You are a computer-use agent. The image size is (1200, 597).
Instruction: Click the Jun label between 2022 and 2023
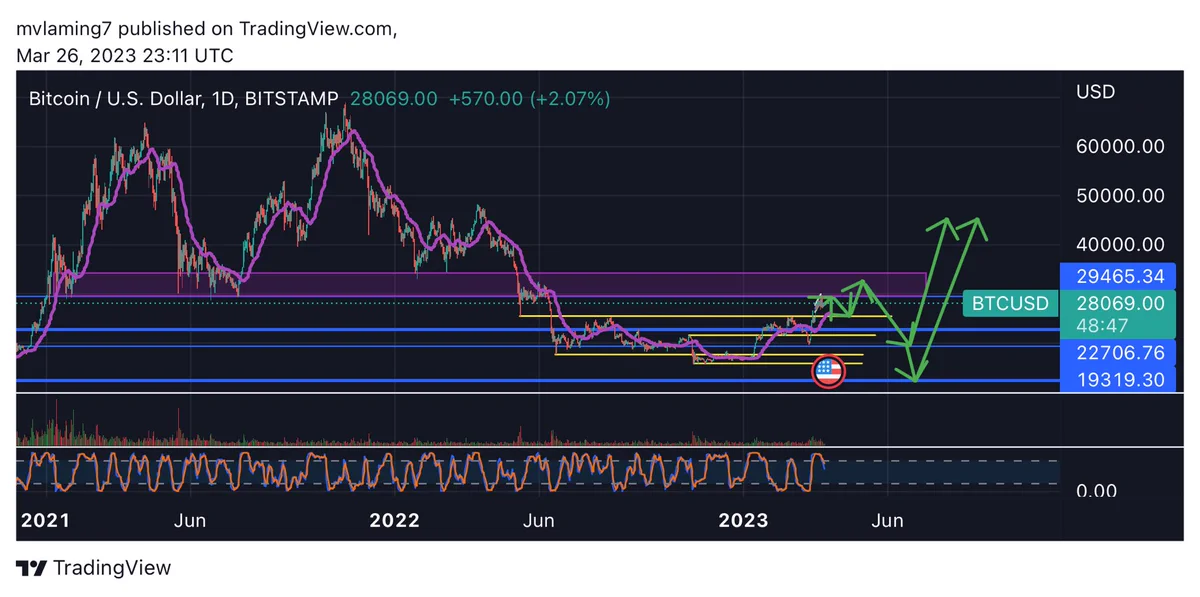point(539,520)
